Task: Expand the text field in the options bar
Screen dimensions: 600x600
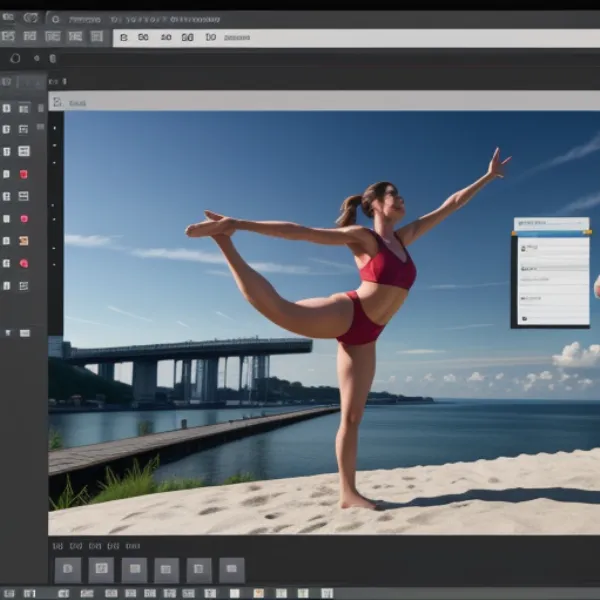Action: pyautogui.click(x=237, y=38)
